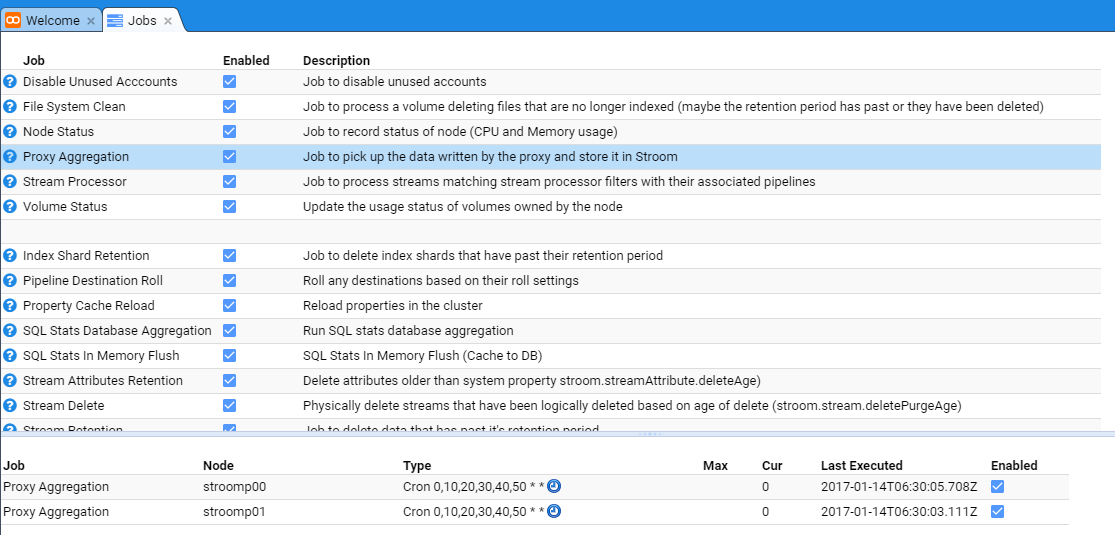Close the Welcome tab

[91, 21]
